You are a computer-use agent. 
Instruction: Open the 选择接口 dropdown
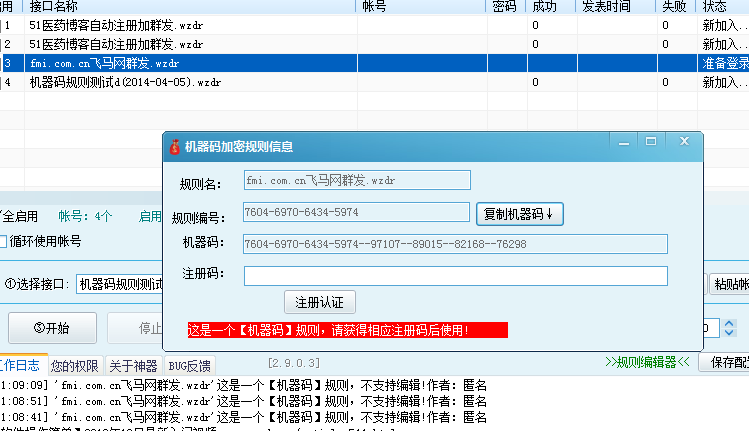point(119,285)
